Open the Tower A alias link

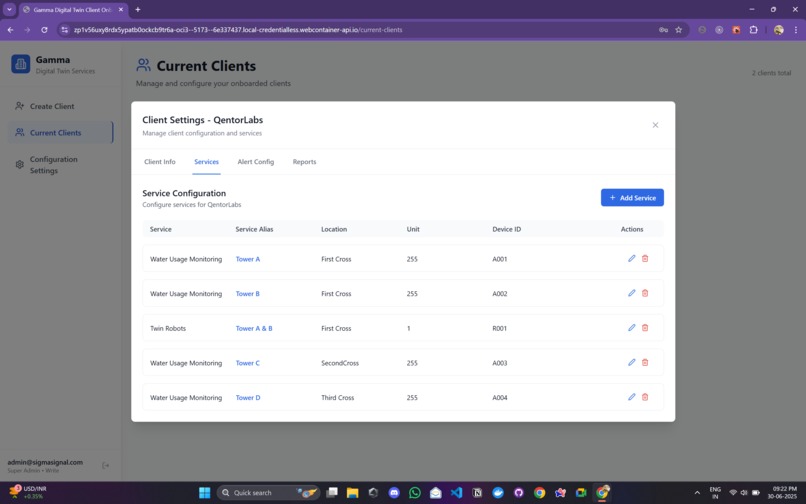coord(248,259)
